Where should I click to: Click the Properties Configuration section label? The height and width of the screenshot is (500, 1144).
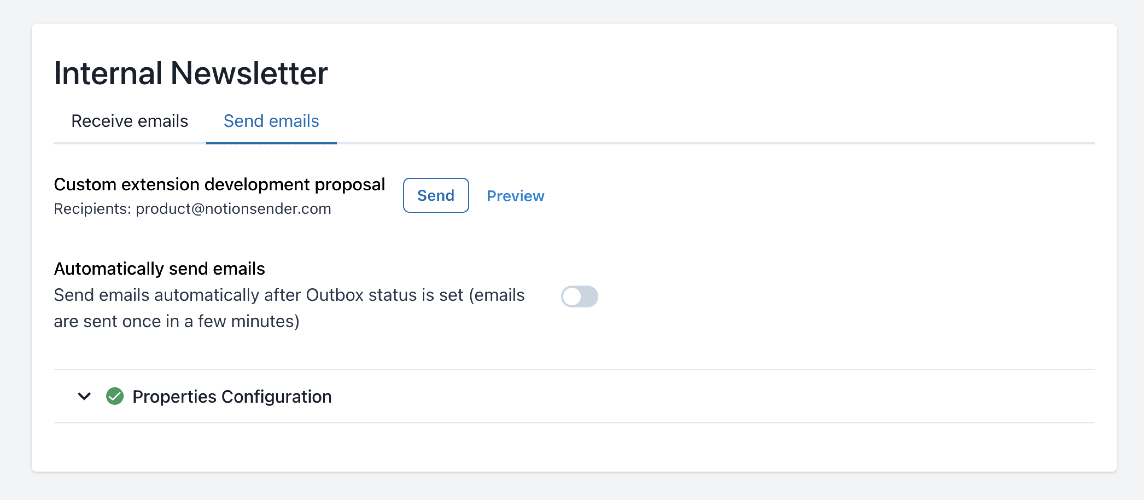[x=231, y=397]
